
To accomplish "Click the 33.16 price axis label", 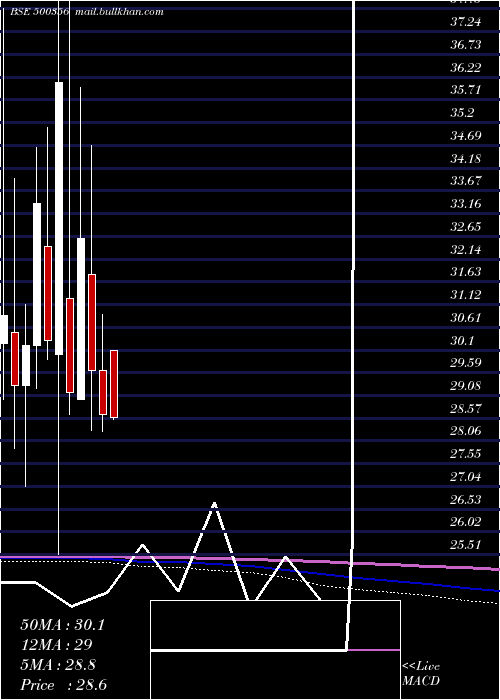I will pos(466,204).
